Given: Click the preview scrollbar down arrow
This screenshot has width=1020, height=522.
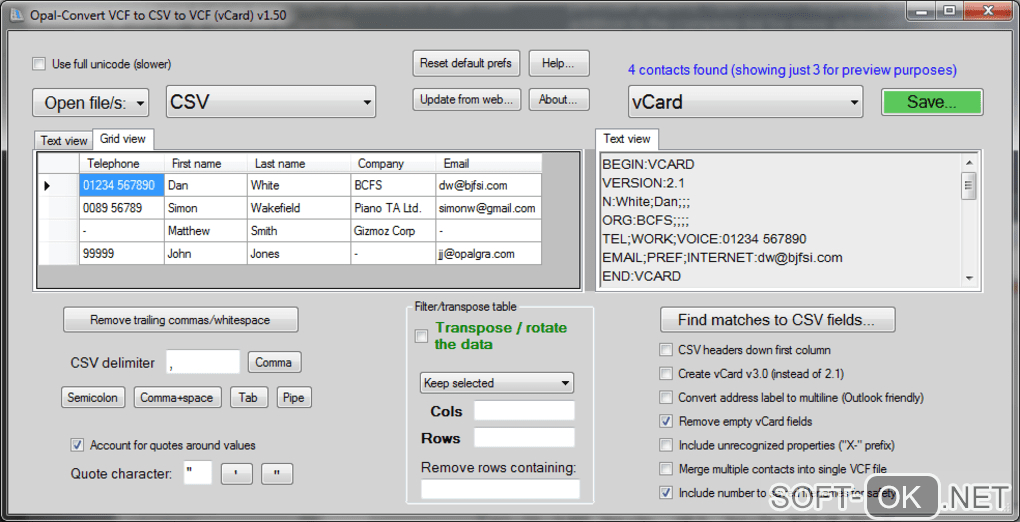Looking at the screenshot, I should [x=969, y=278].
